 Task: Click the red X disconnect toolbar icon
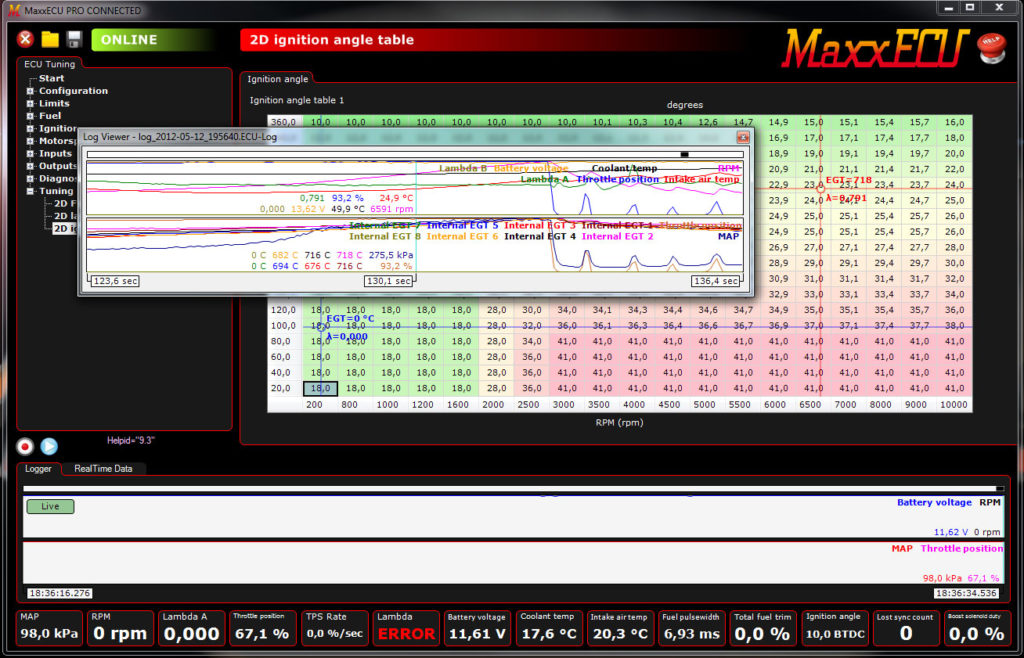(24, 39)
